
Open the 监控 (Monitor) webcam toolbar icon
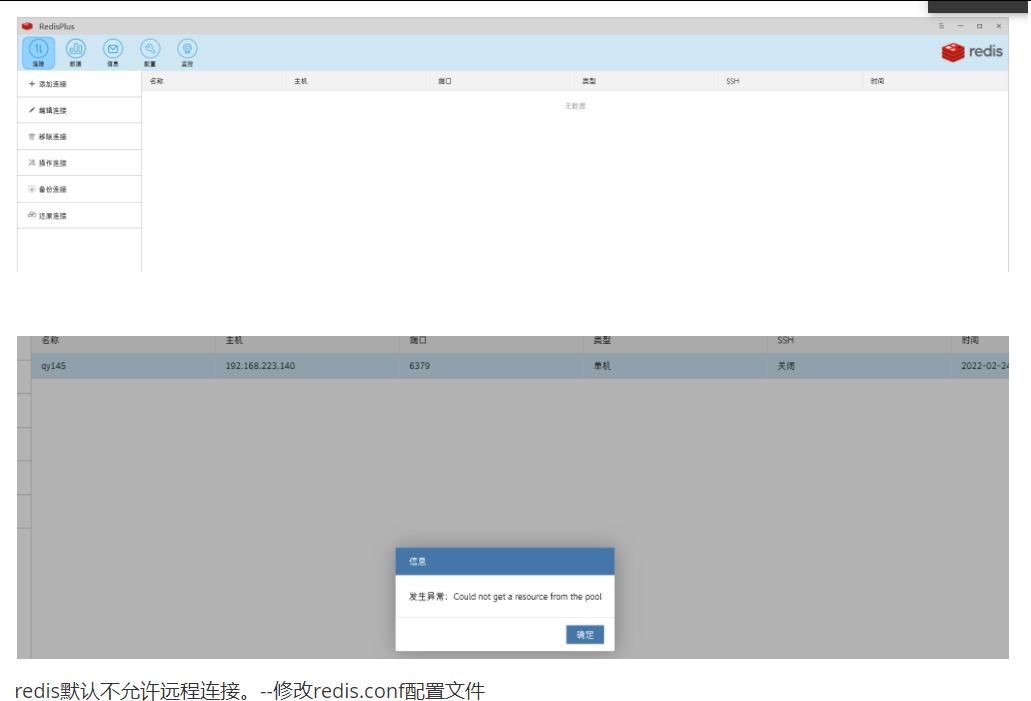coord(187,53)
